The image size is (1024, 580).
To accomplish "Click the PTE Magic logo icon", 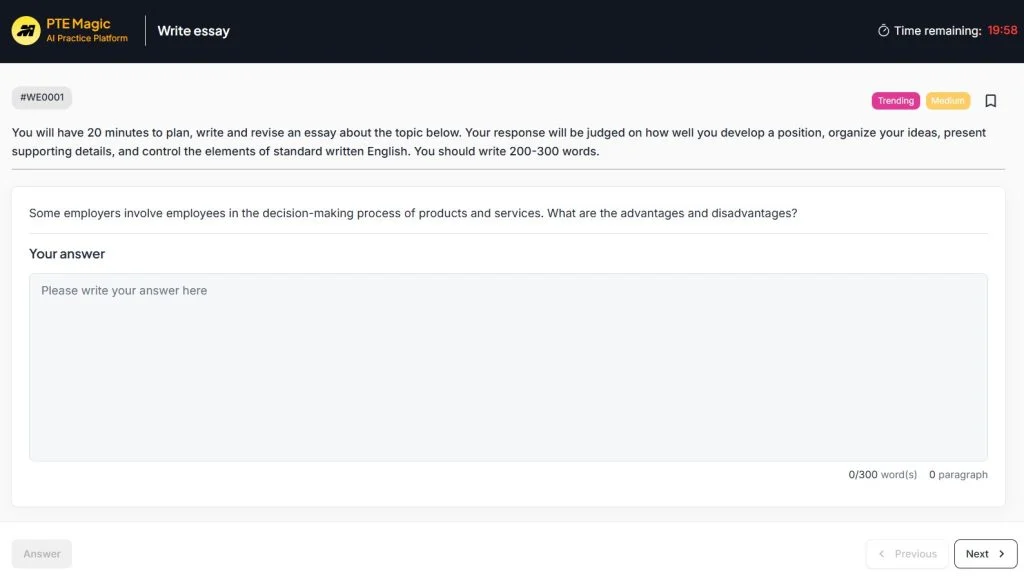I will point(26,31).
